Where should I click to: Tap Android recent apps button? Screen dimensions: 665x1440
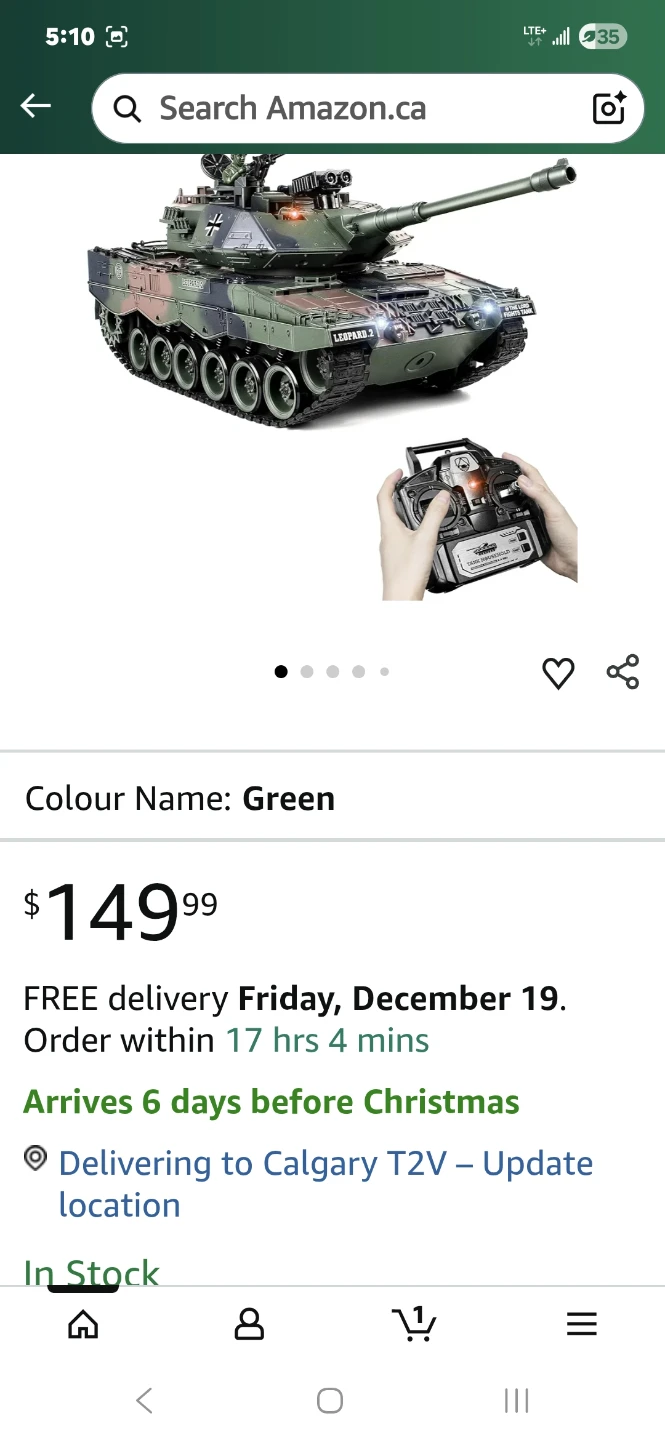(516, 1401)
